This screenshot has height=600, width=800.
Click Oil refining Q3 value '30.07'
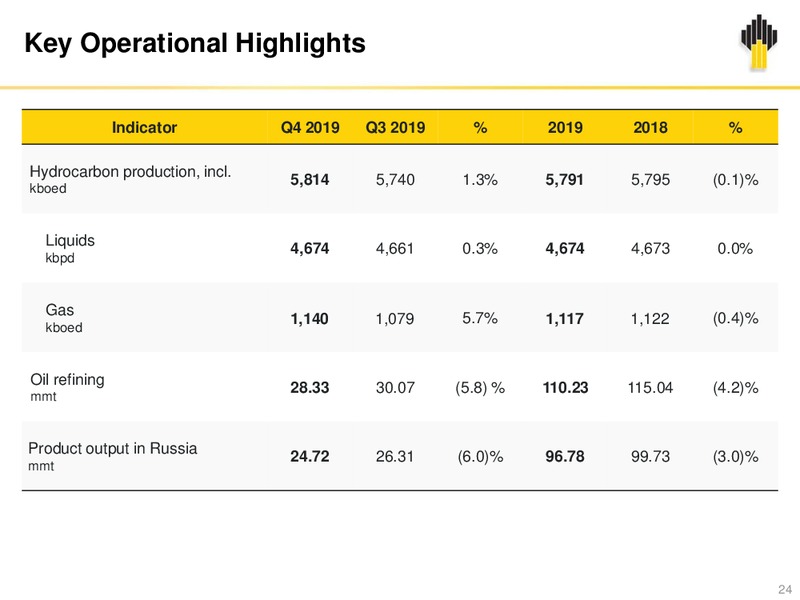395,388
